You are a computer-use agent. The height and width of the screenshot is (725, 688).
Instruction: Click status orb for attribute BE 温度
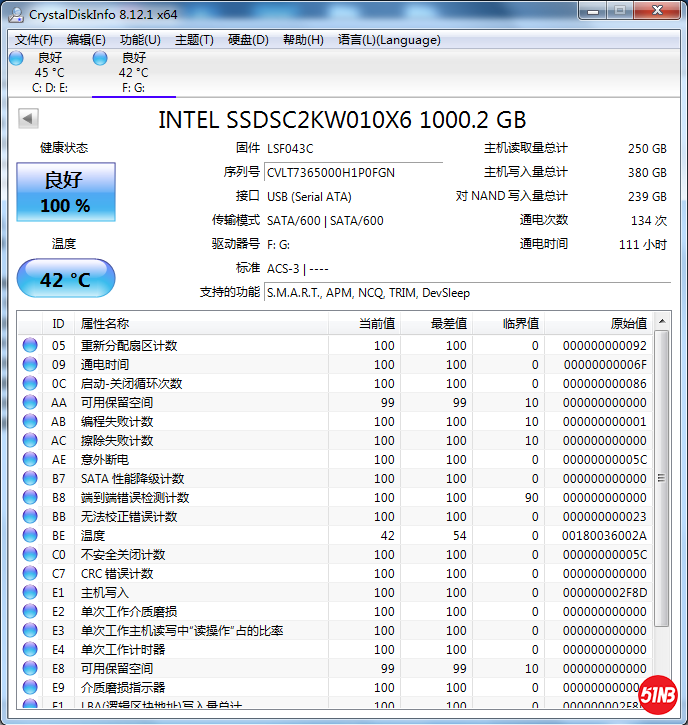[x=30, y=536]
